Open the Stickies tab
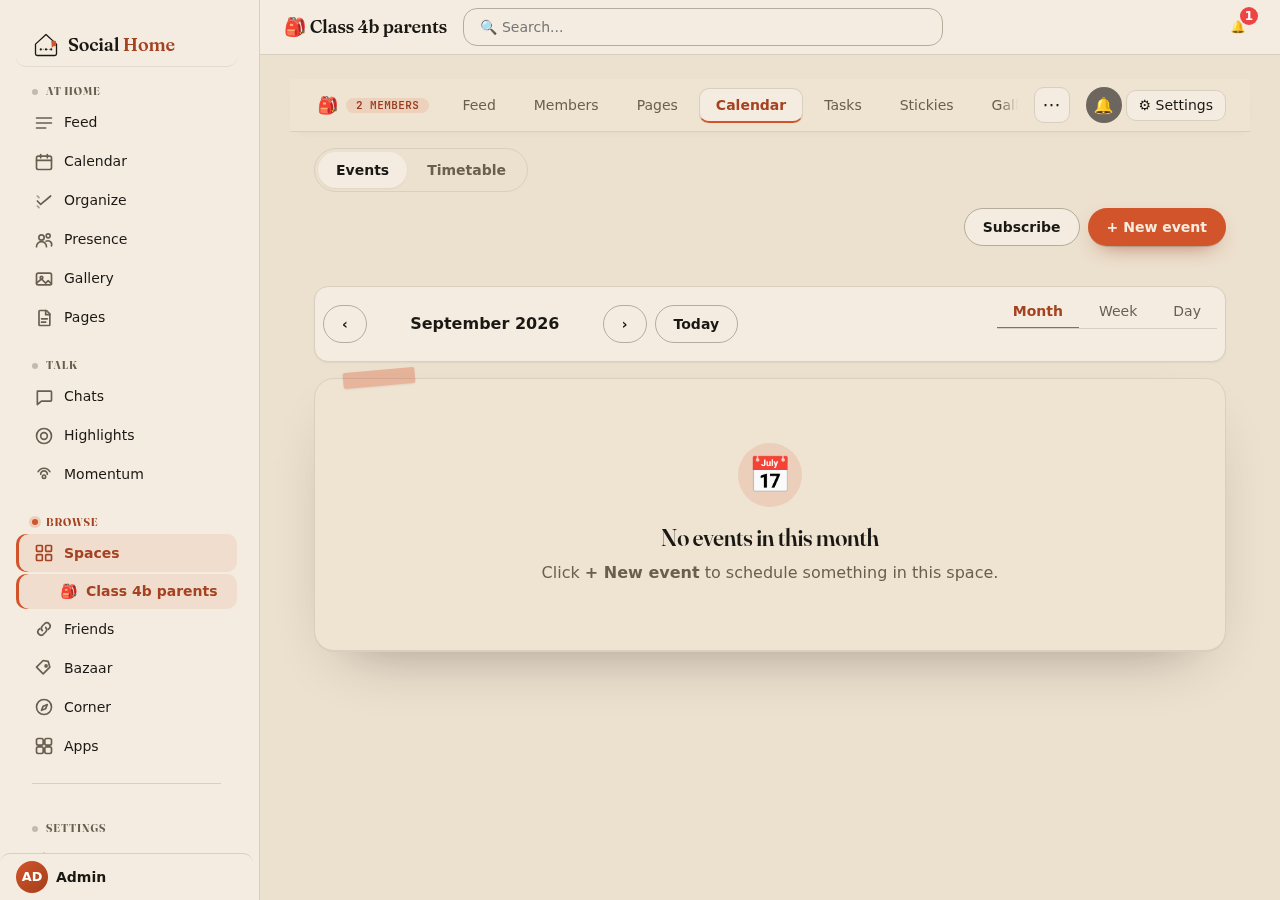This screenshot has height=900, width=1280. 926,105
